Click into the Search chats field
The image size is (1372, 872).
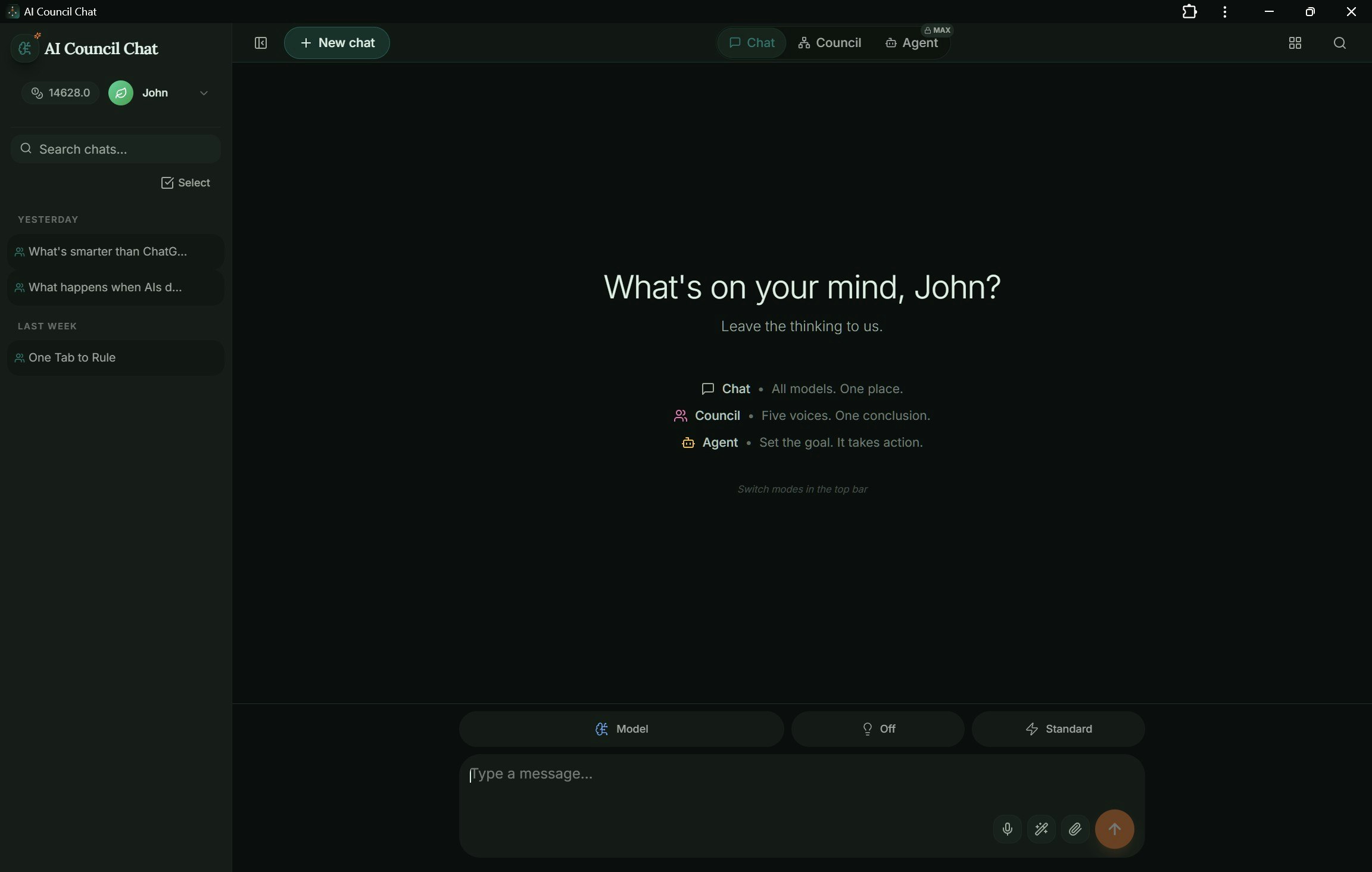click(116, 149)
